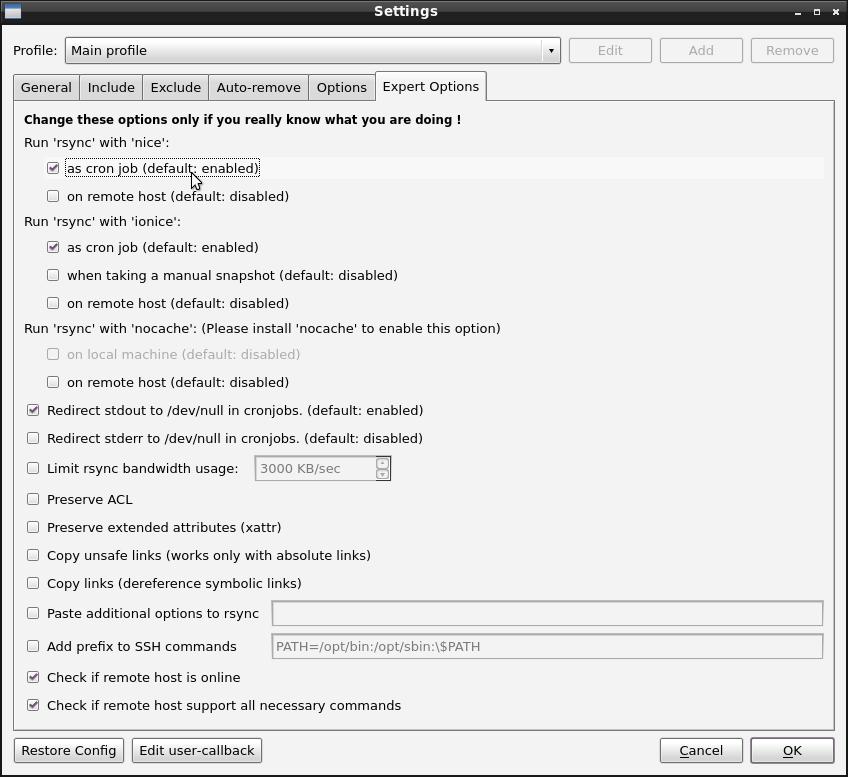
Task: Disable stdout redirect in cronjobs
Action: (33, 410)
